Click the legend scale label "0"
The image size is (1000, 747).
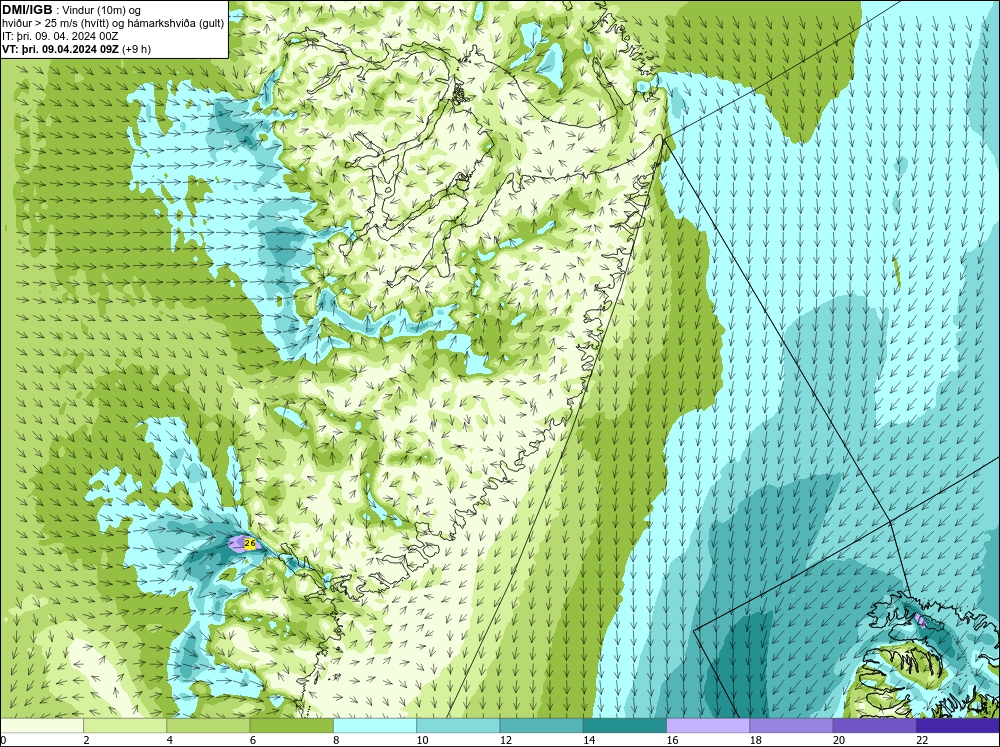point(4,740)
